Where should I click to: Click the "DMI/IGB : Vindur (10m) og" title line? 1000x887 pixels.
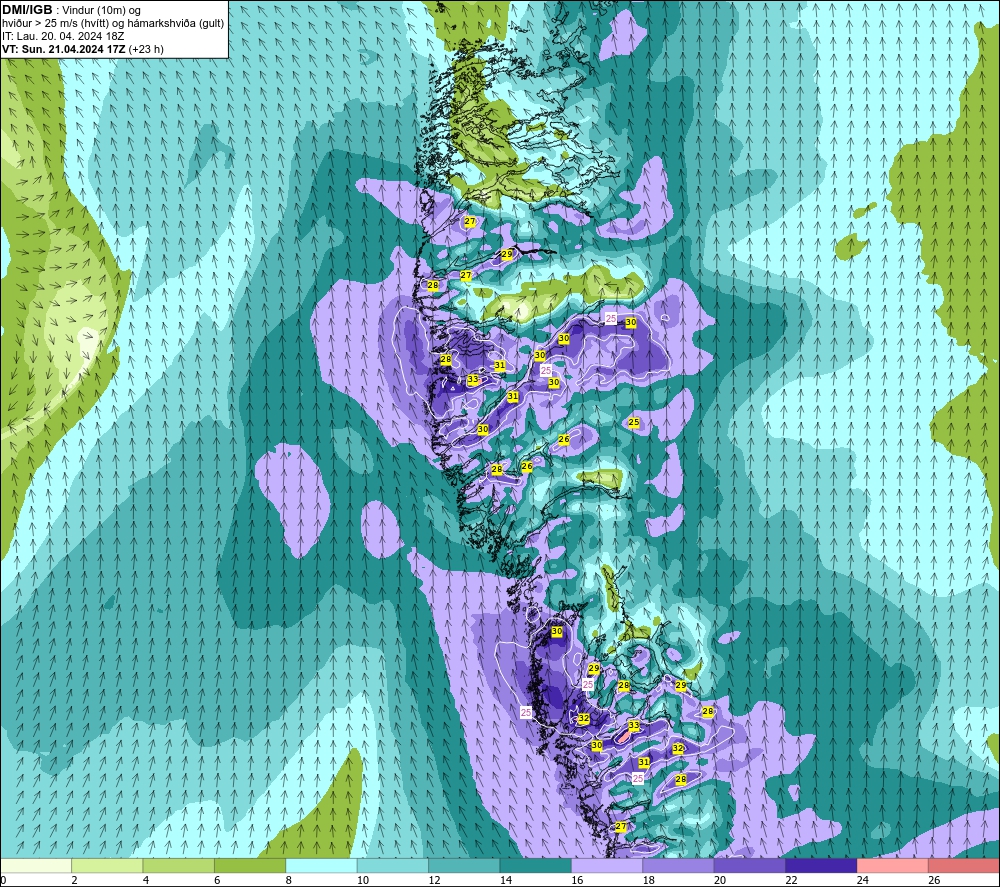click(72, 10)
